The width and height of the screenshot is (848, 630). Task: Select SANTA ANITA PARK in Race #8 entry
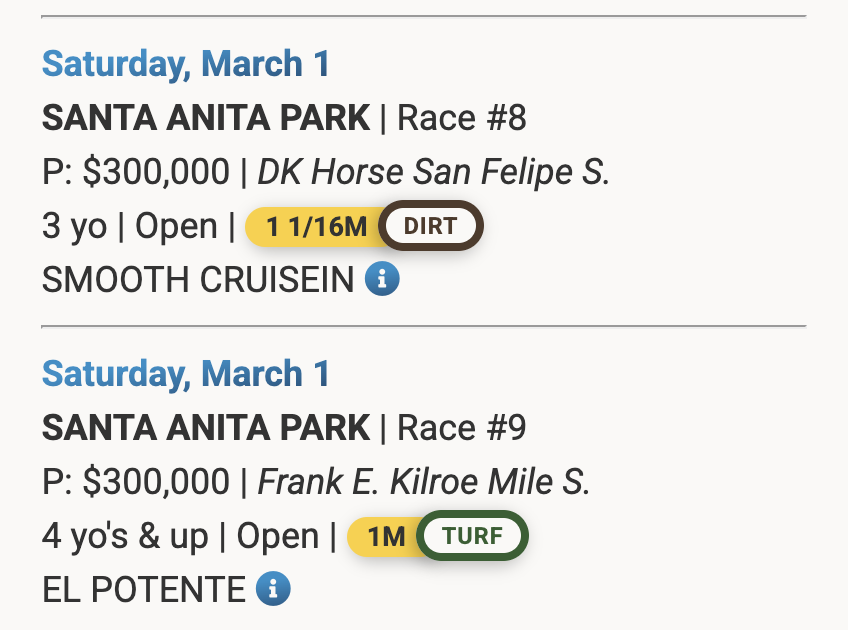point(206,118)
